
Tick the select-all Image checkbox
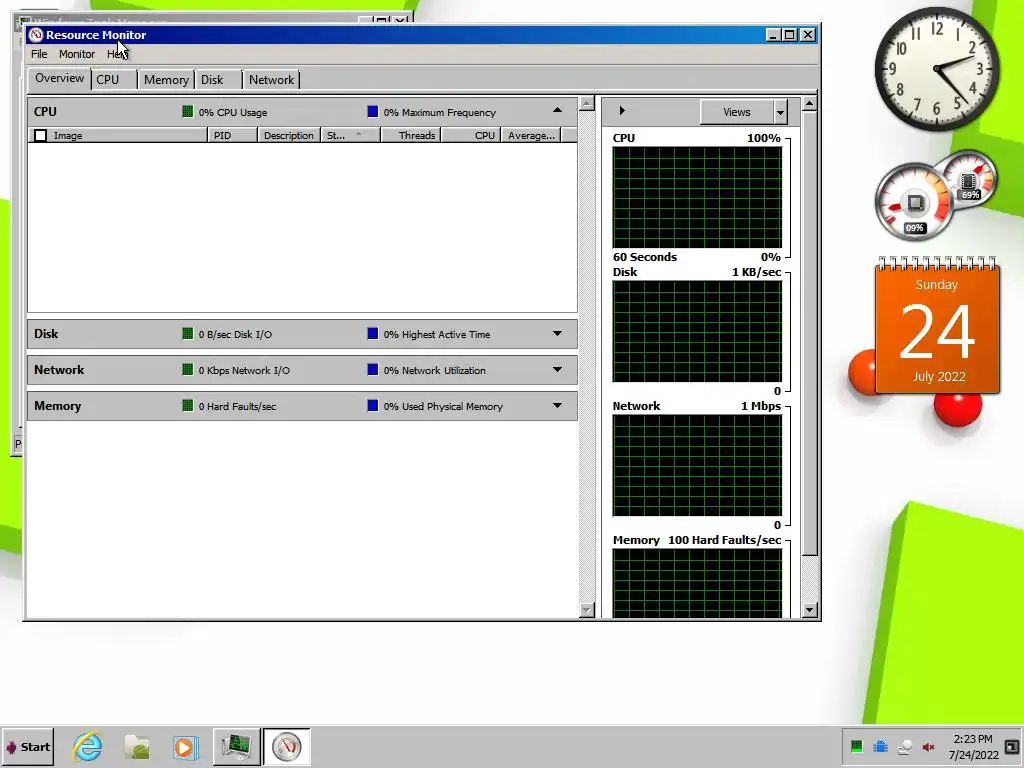(x=40, y=136)
